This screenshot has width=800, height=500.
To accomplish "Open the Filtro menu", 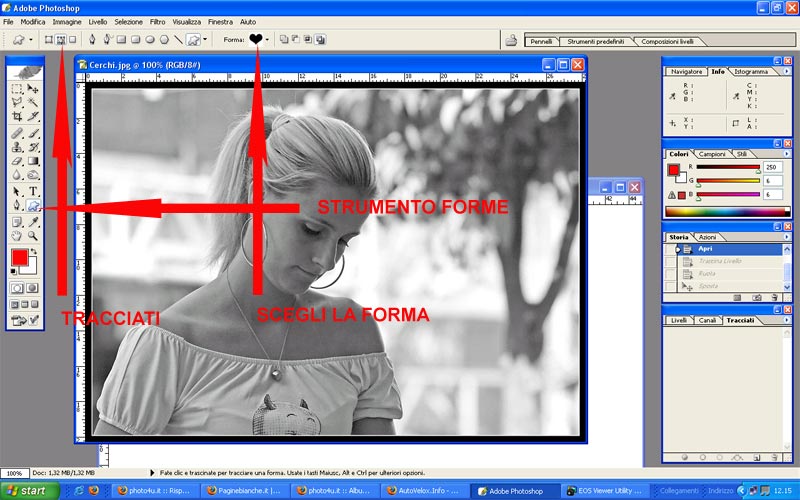I will pyautogui.click(x=157, y=22).
